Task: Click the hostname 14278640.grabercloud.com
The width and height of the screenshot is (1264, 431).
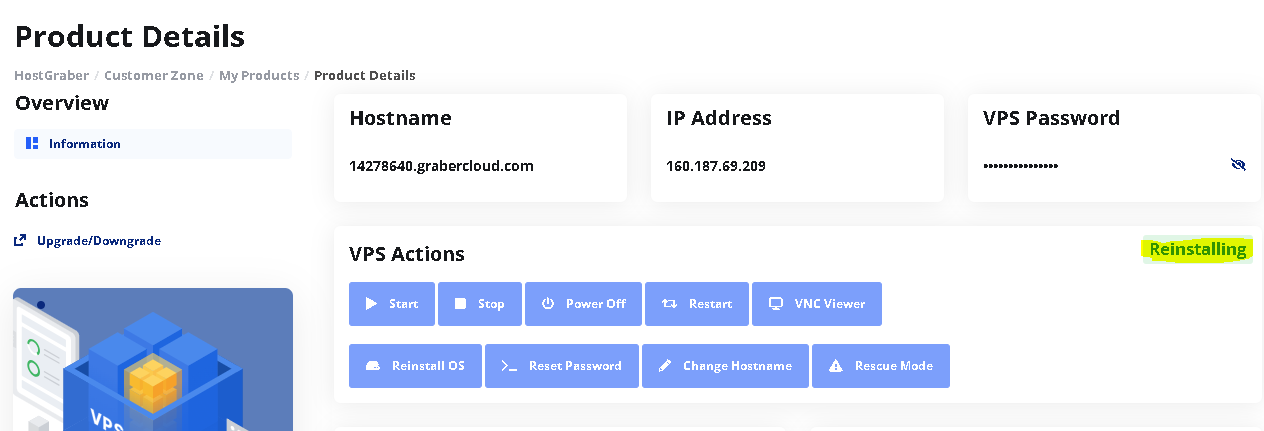Action: [x=441, y=166]
